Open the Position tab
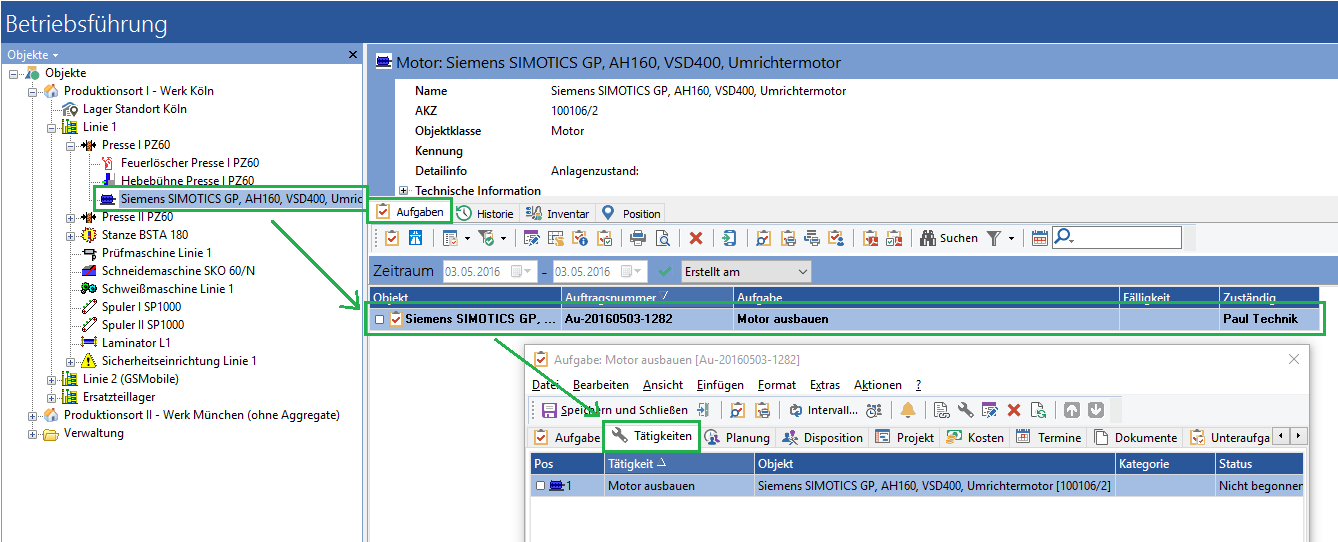The width and height of the screenshot is (1338, 542). [631, 213]
